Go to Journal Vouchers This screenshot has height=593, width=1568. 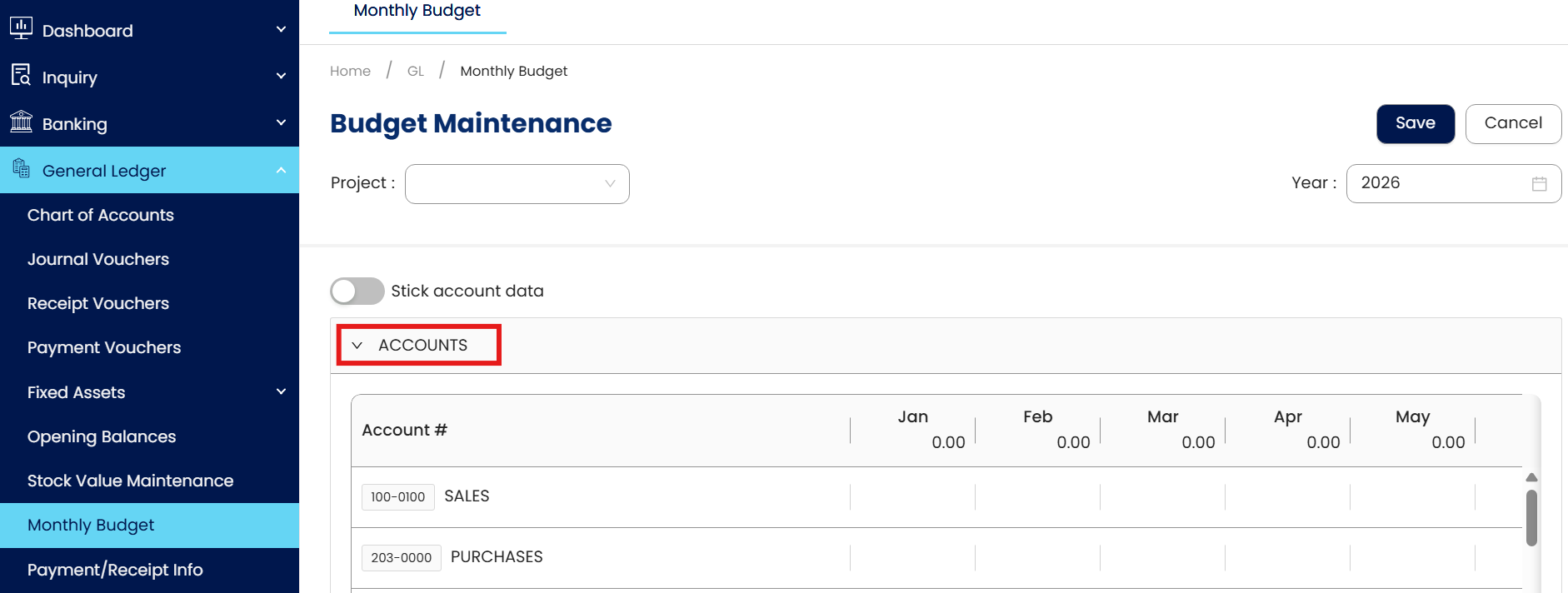[x=98, y=259]
